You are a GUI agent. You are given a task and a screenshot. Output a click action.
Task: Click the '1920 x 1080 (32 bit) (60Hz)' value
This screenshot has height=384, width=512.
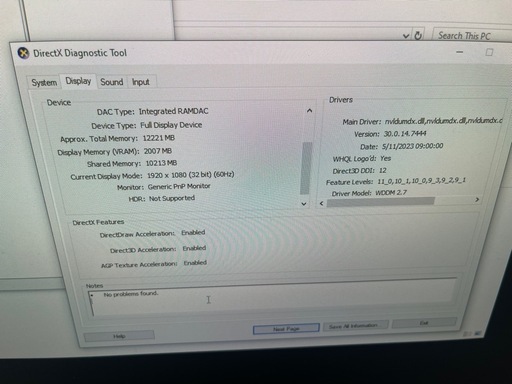(x=191, y=175)
